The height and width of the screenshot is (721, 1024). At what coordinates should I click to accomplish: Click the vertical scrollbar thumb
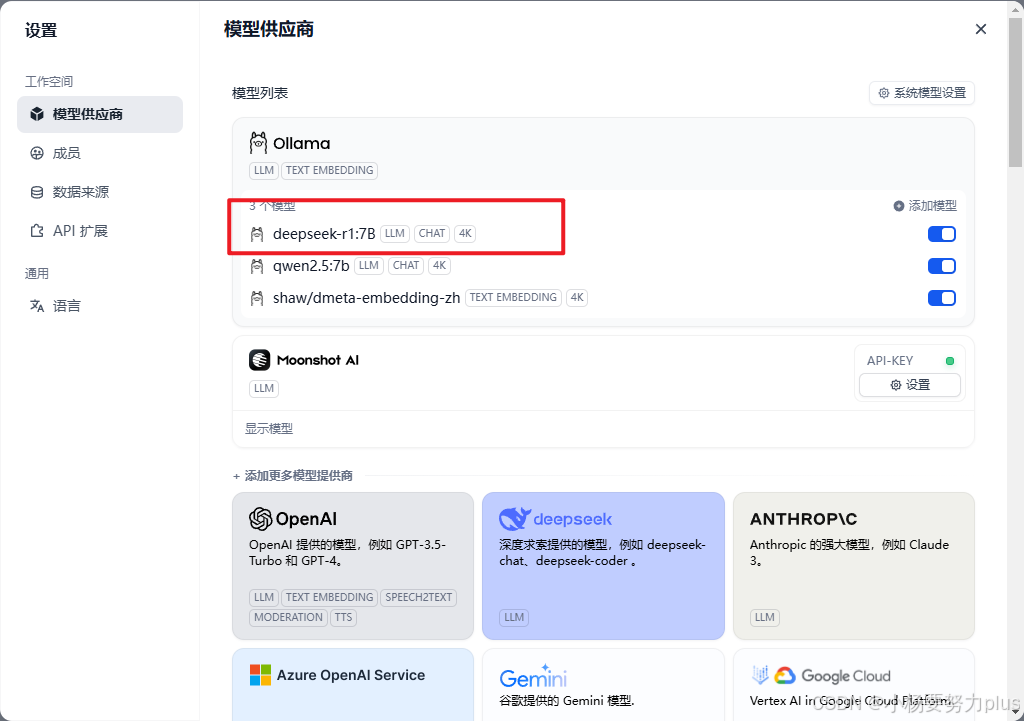pyautogui.click(x=1016, y=91)
